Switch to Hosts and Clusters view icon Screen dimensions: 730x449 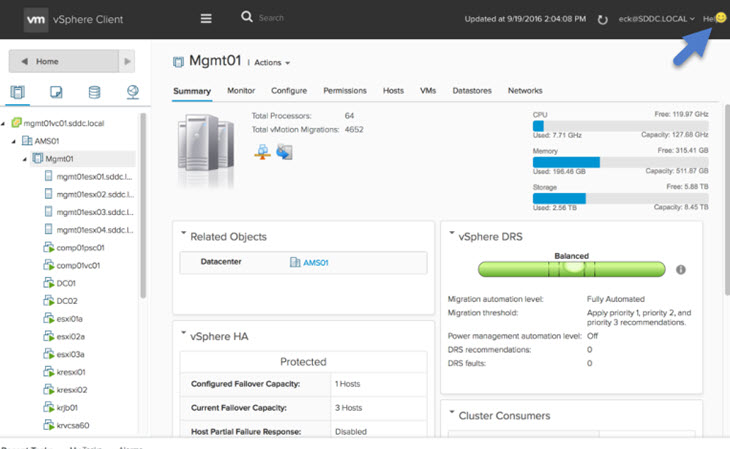(x=18, y=92)
